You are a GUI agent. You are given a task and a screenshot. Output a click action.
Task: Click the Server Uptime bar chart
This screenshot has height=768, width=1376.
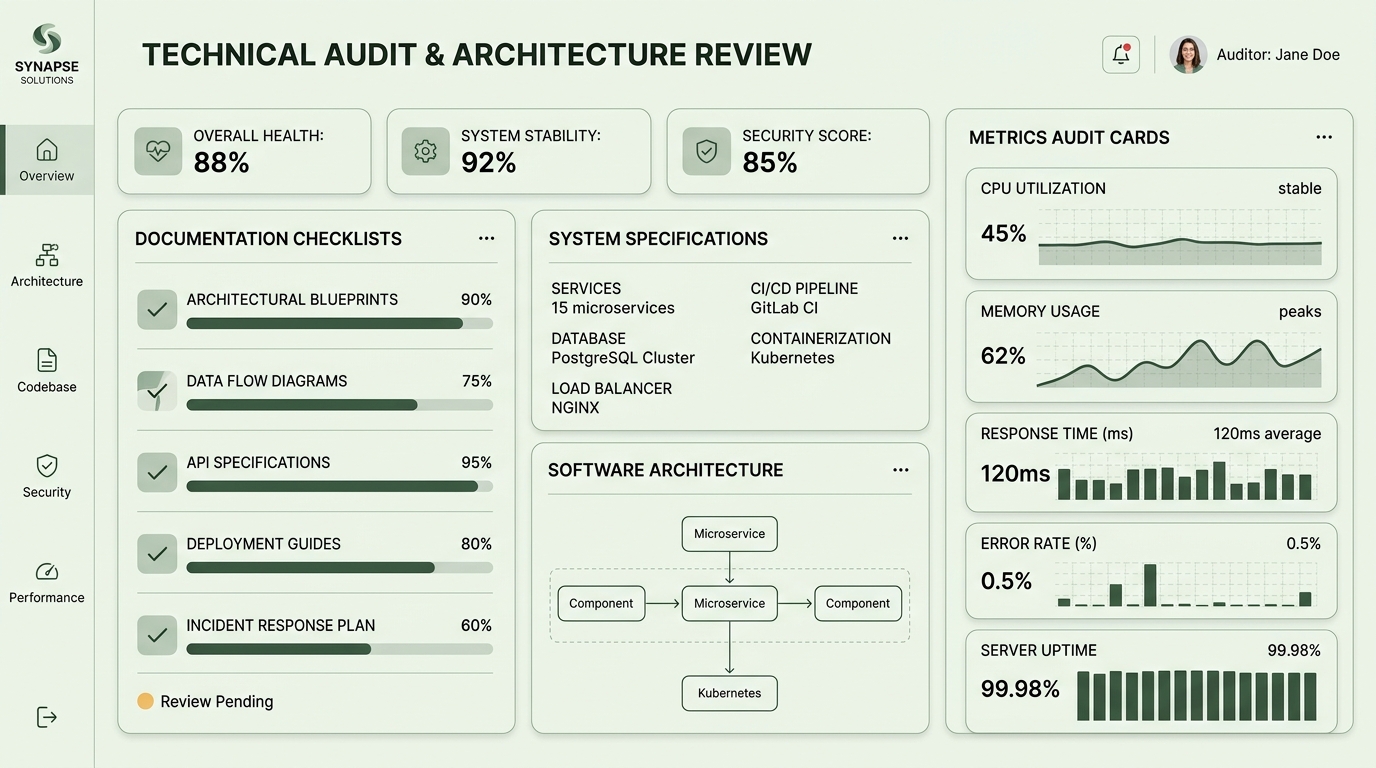click(1197, 695)
